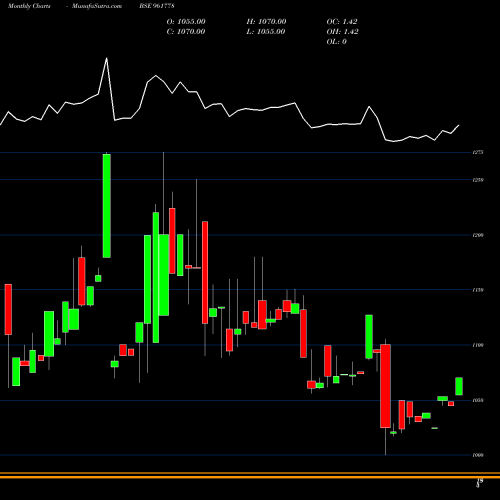This screenshot has width=500, height=500.
Task: Click the 1100 price axis label
Action: (x=478, y=345)
